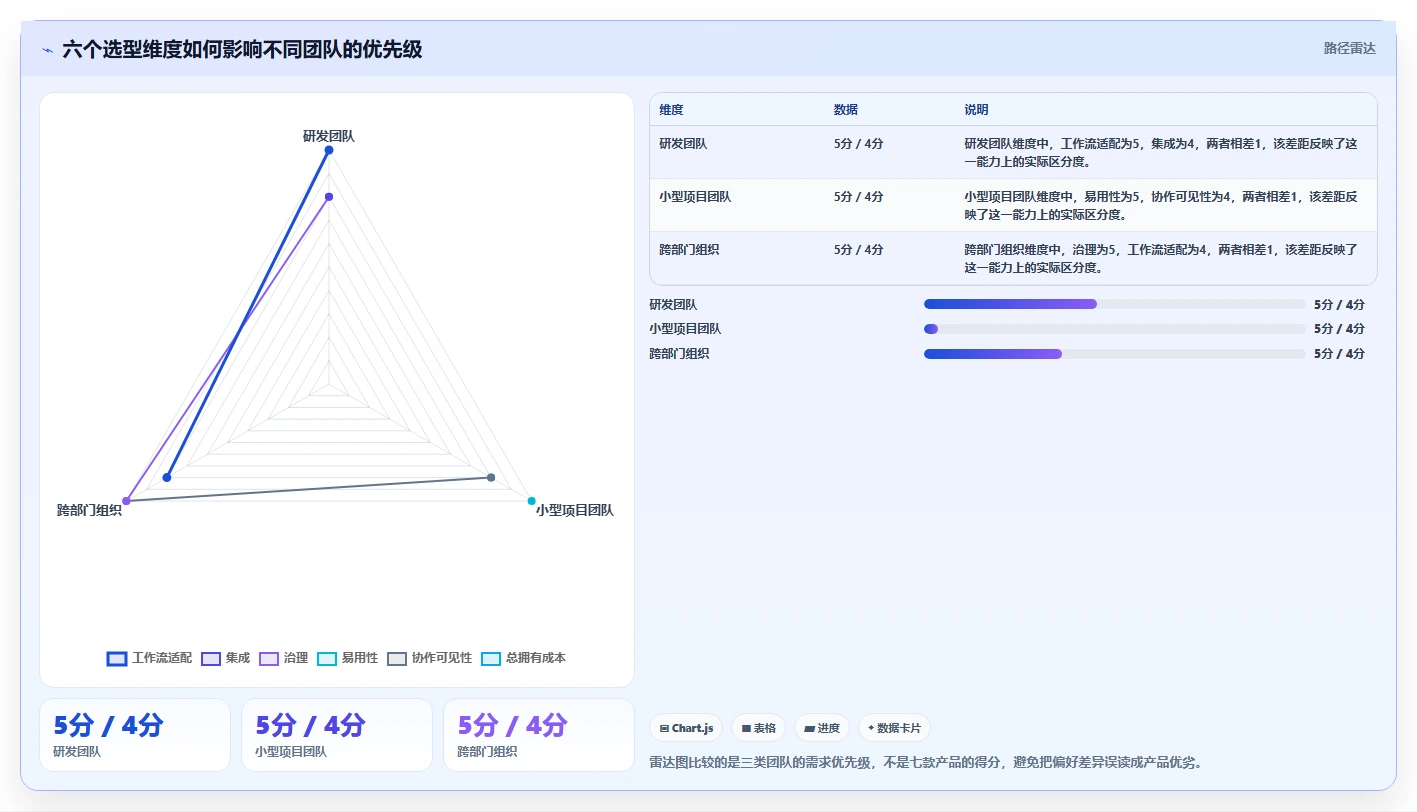
Task: Click the 表格 tag chip
Action: pyautogui.click(x=759, y=728)
